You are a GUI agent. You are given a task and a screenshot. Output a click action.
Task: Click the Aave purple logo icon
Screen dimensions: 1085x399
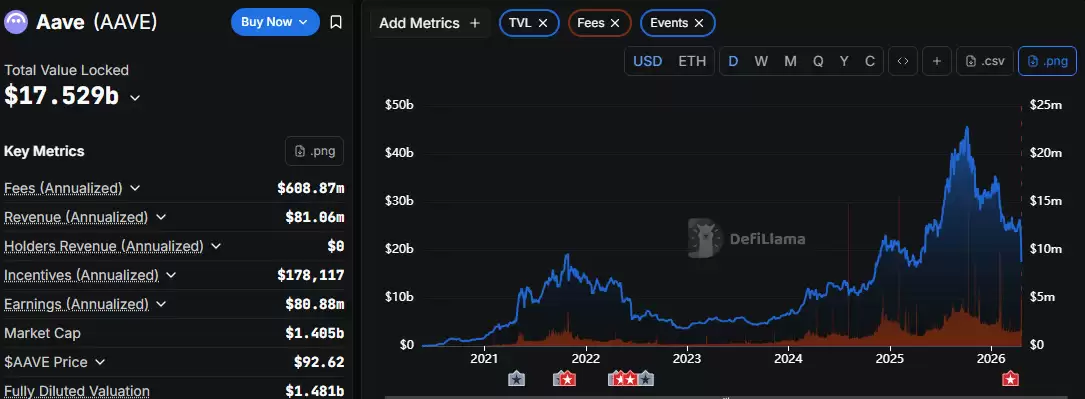pos(15,22)
